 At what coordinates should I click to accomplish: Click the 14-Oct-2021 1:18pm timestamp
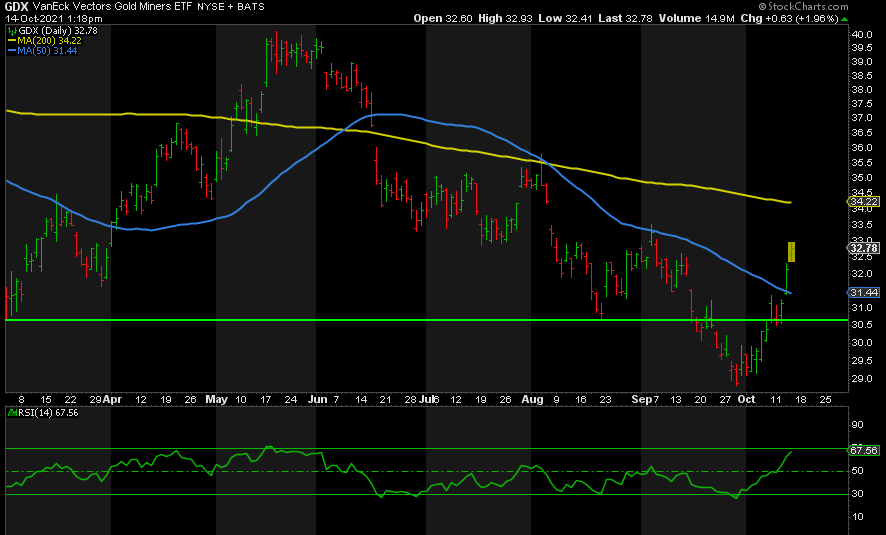tap(54, 19)
